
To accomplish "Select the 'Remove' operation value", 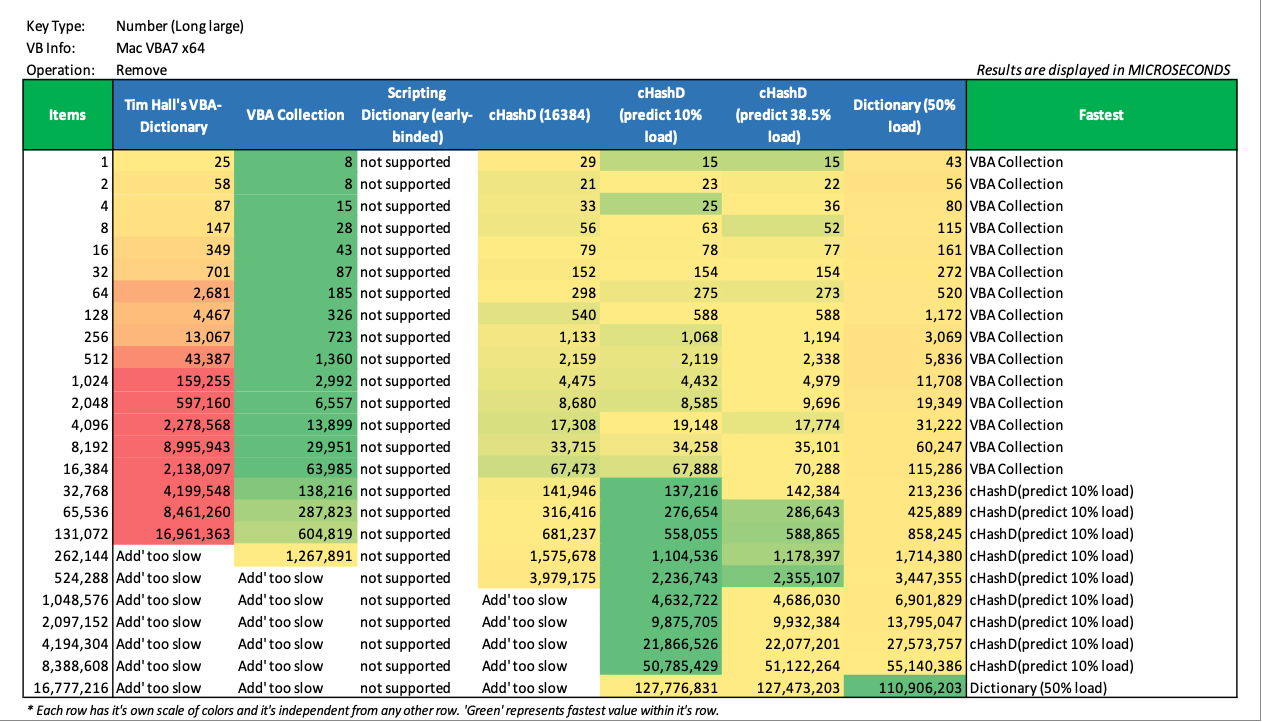I will coord(141,70).
